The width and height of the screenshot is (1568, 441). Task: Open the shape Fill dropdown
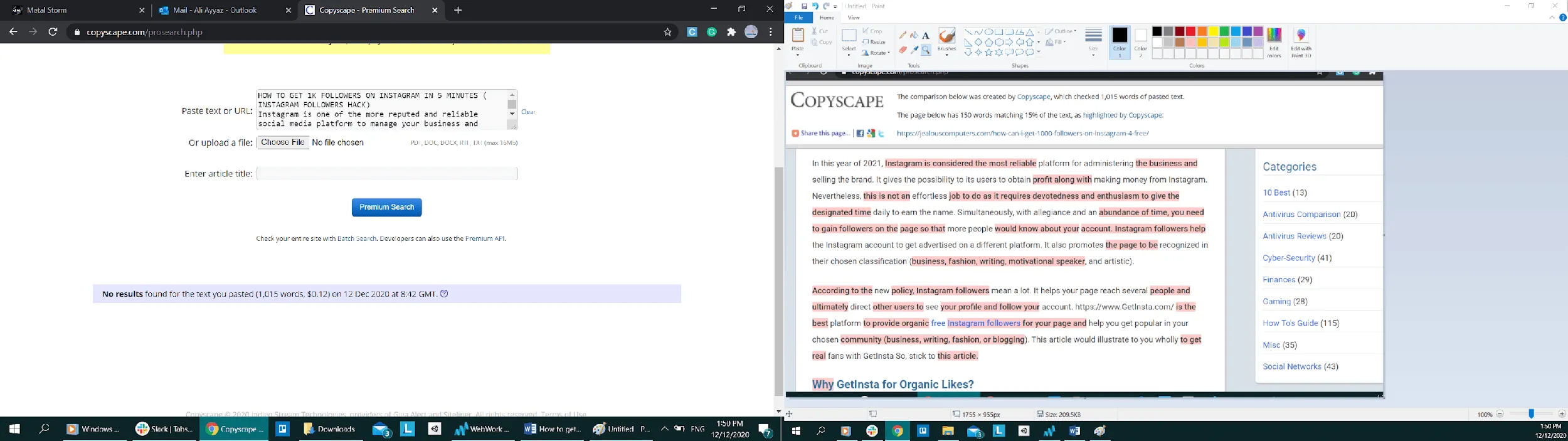click(x=1057, y=42)
